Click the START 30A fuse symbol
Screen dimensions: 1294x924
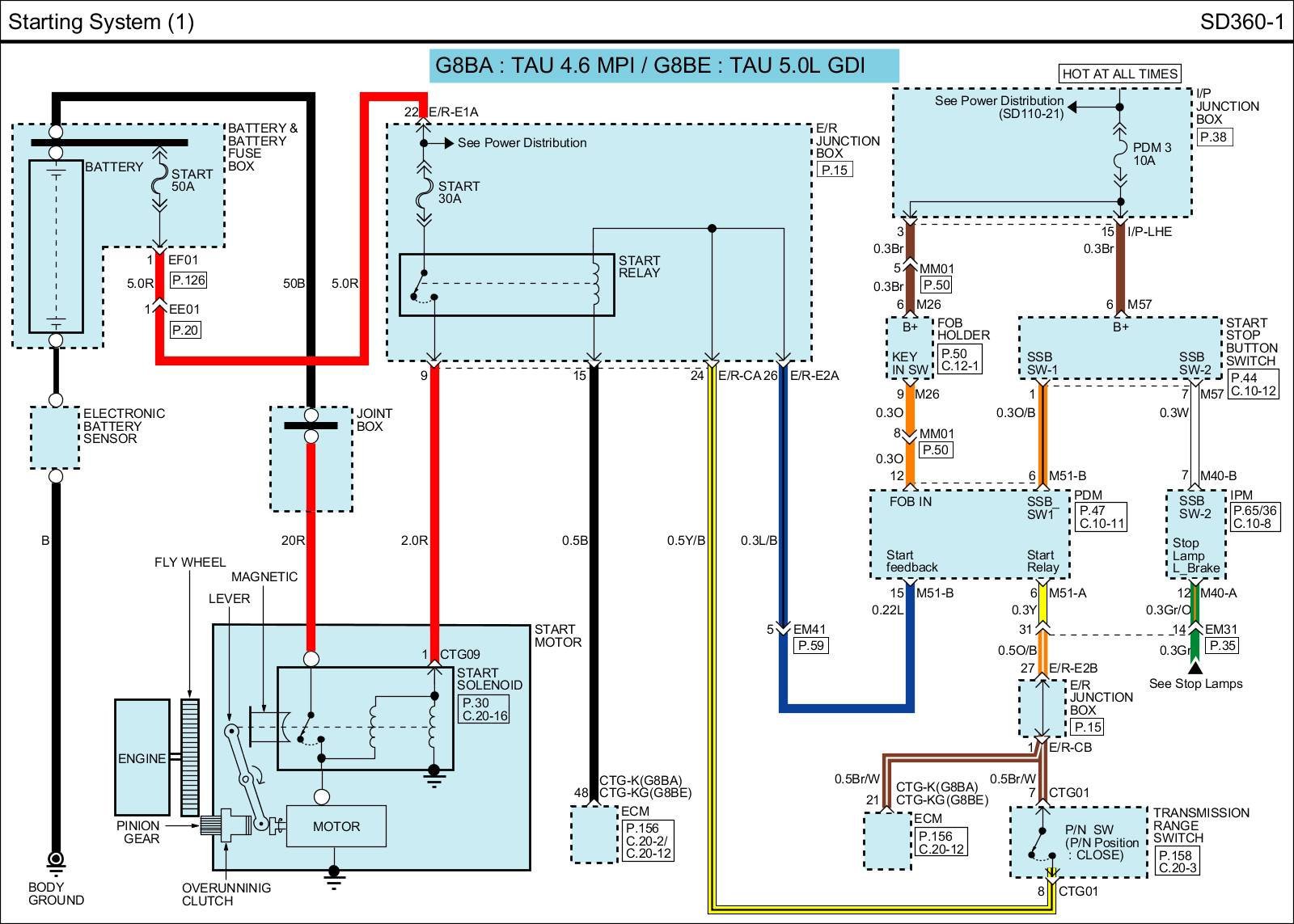[x=424, y=194]
